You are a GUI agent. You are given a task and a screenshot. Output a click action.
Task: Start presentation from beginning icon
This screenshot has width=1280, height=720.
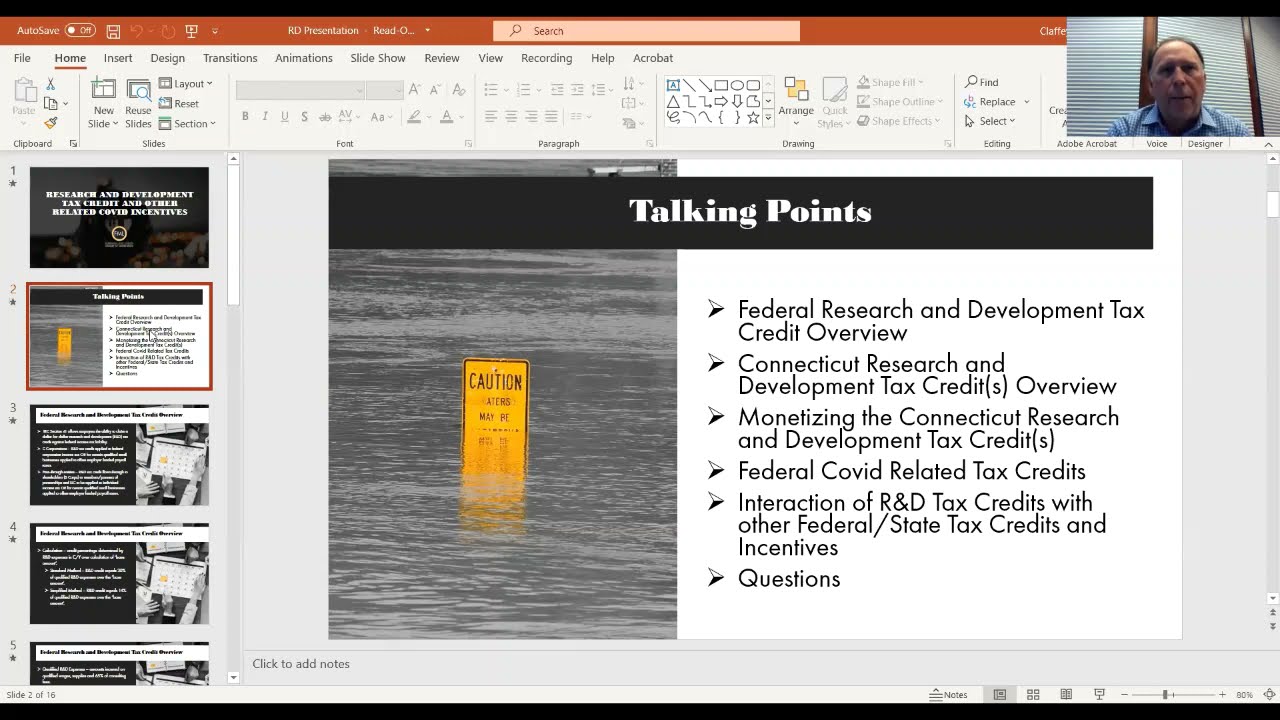point(191,31)
